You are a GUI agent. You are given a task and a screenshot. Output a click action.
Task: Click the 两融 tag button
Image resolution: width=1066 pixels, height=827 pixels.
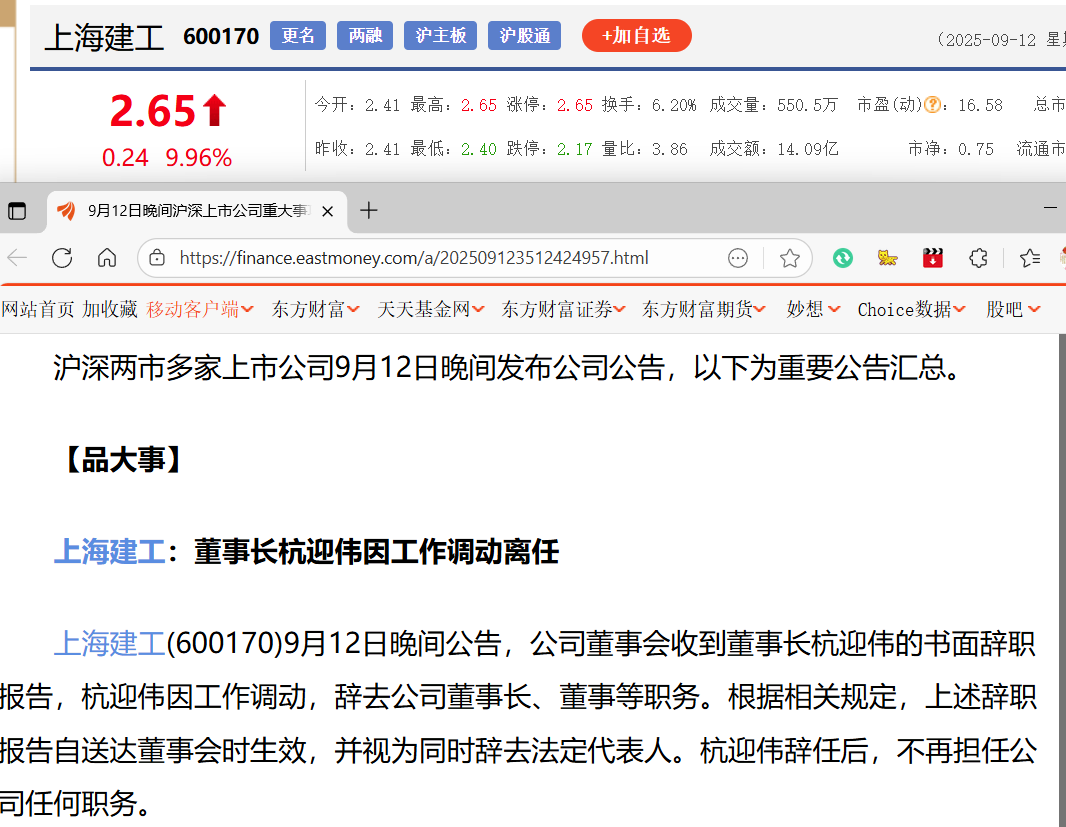[365, 35]
